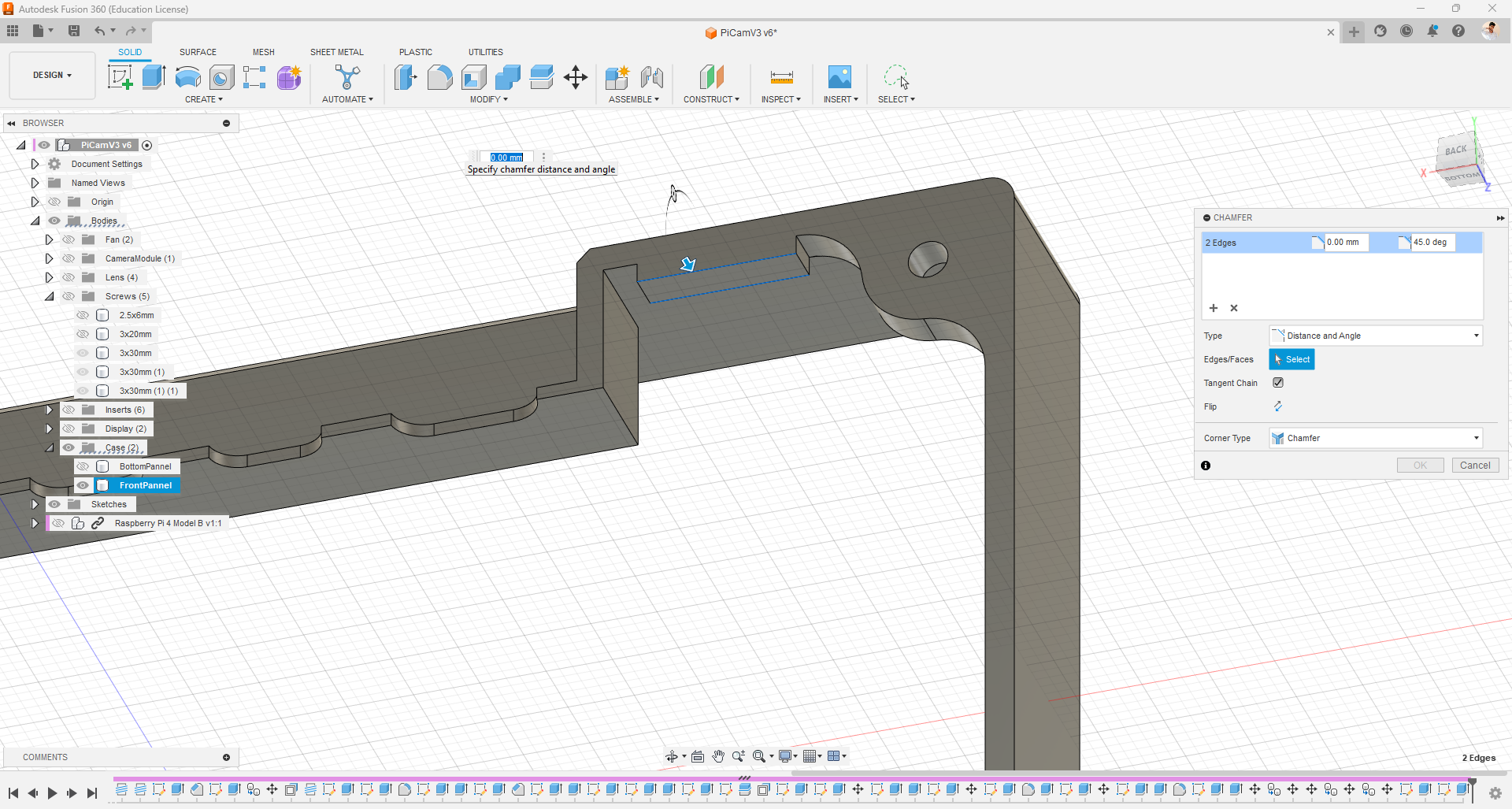Screen dimensions: 1512x809
Task: Open the INSPECT menu
Action: coord(781,99)
